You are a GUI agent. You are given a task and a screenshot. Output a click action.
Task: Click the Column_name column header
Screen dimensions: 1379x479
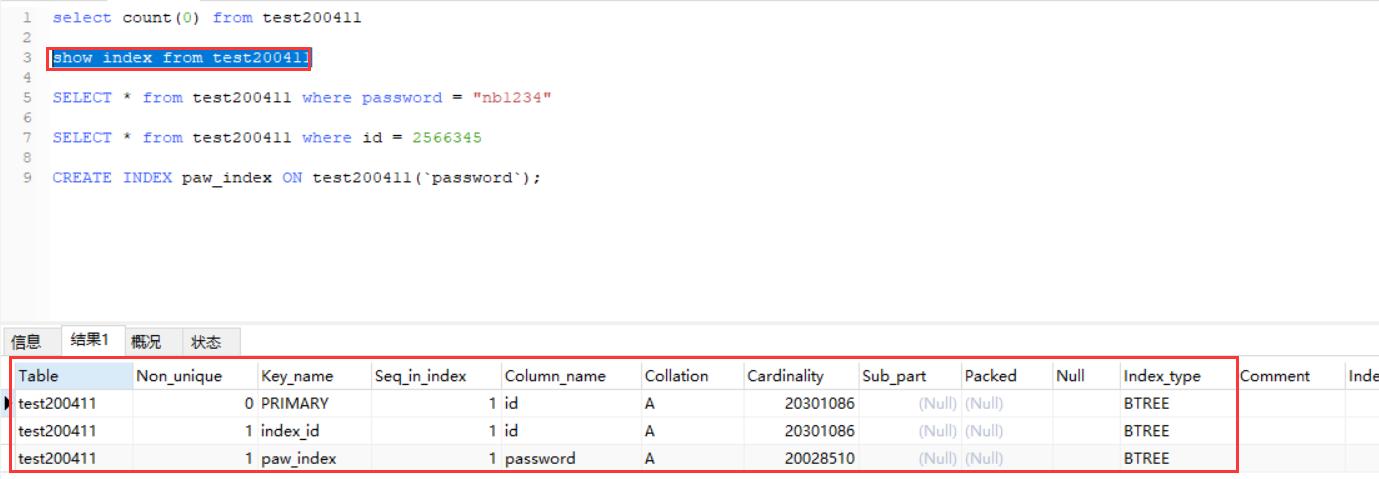click(571, 376)
